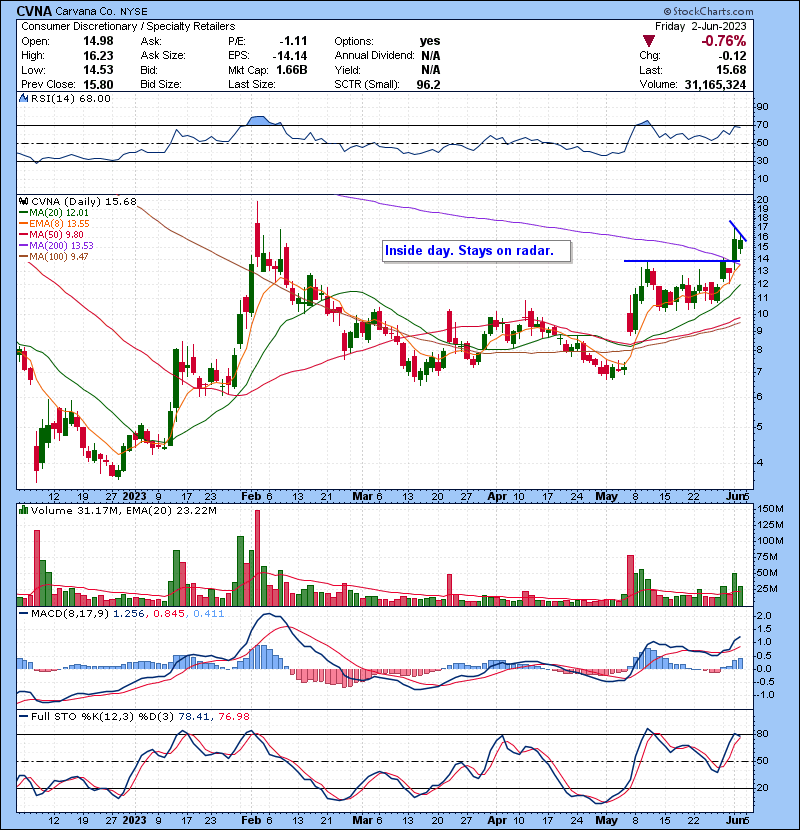Click the MA(50) 9.80 legend entry
The width and height of the screenshot is (800, 830).
tap(51, 234)
